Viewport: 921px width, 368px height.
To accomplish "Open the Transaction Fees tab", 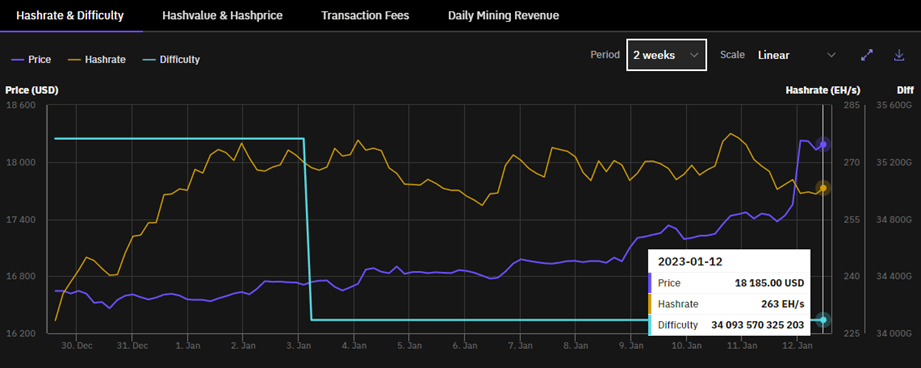I will pos(365,16).
